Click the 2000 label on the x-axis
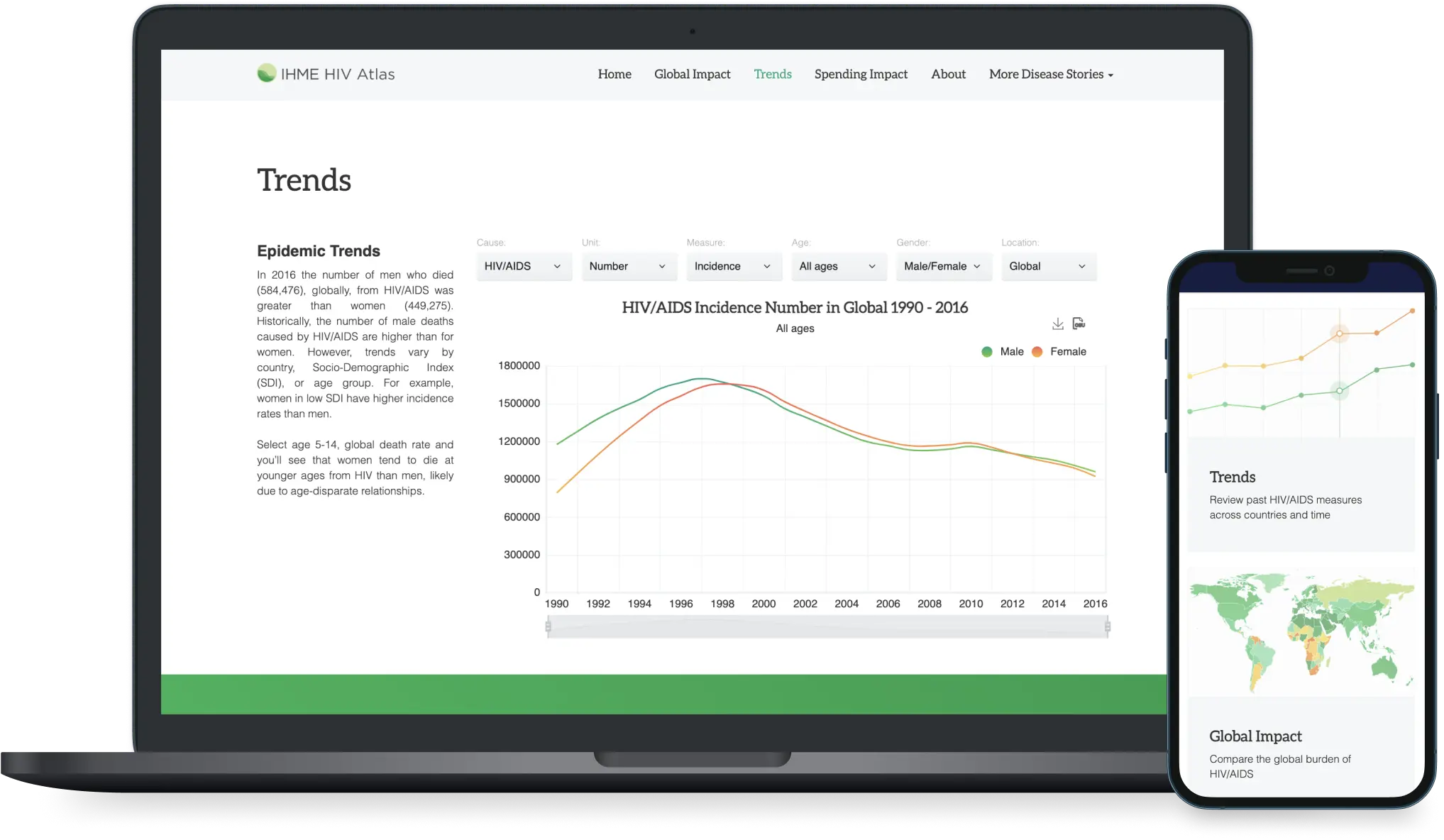Screen dimensions: 1444x840 click(764, 604)
